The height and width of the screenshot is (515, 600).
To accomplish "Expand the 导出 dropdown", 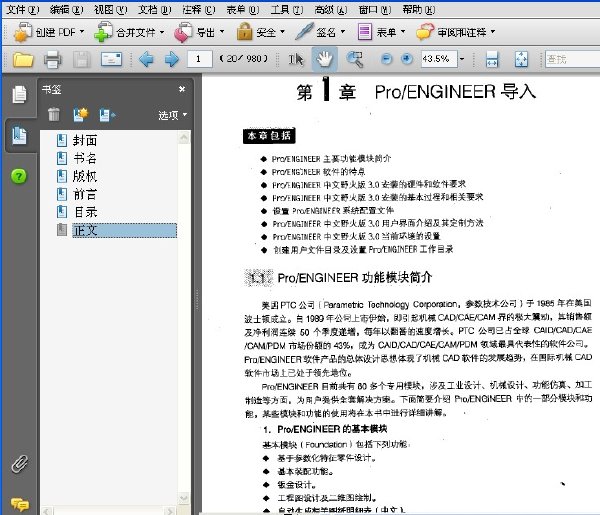I will (222, 32).
